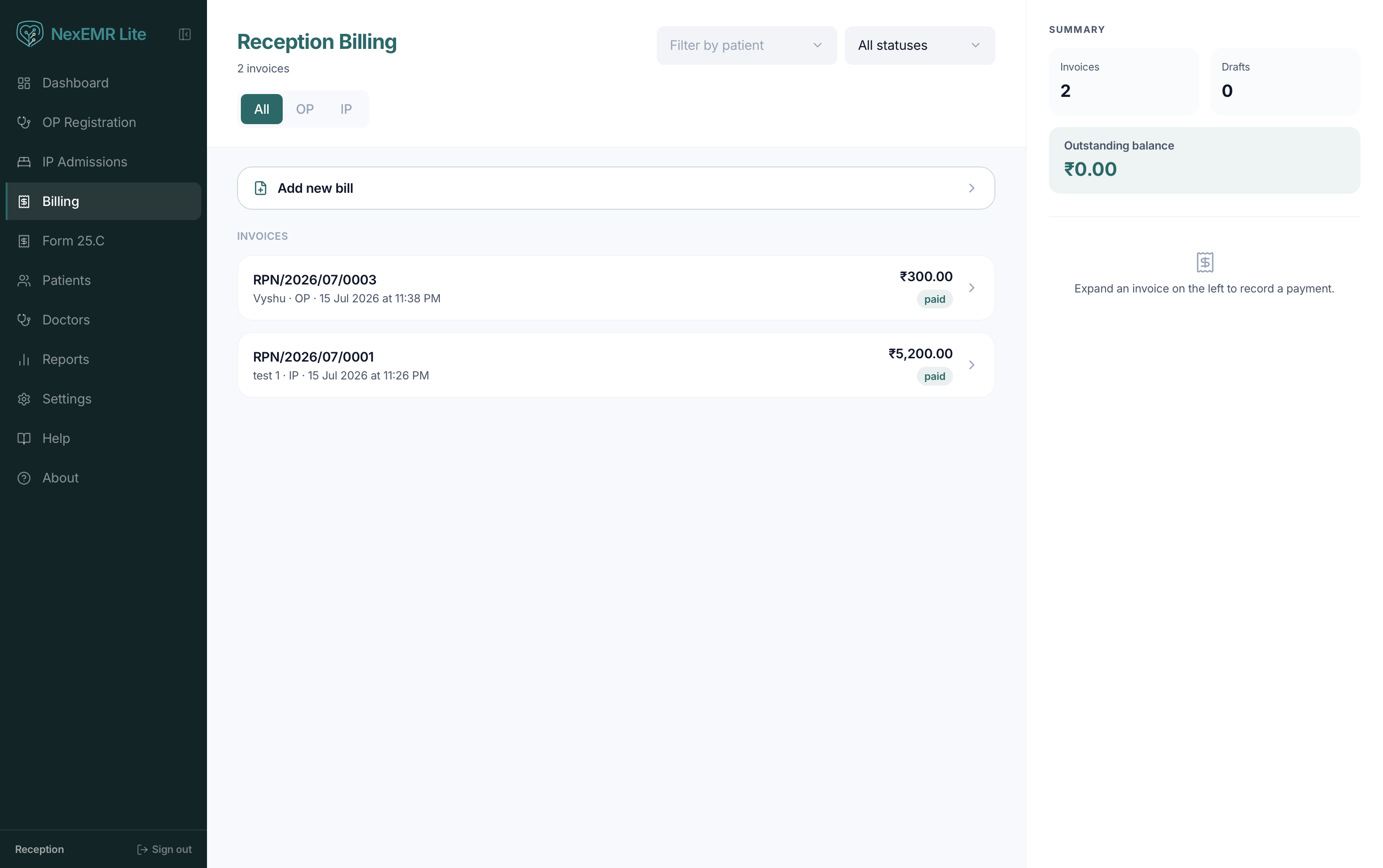1383x868 pixels.
Task: Click Add new bill
Action: click(x=616, y=188)
